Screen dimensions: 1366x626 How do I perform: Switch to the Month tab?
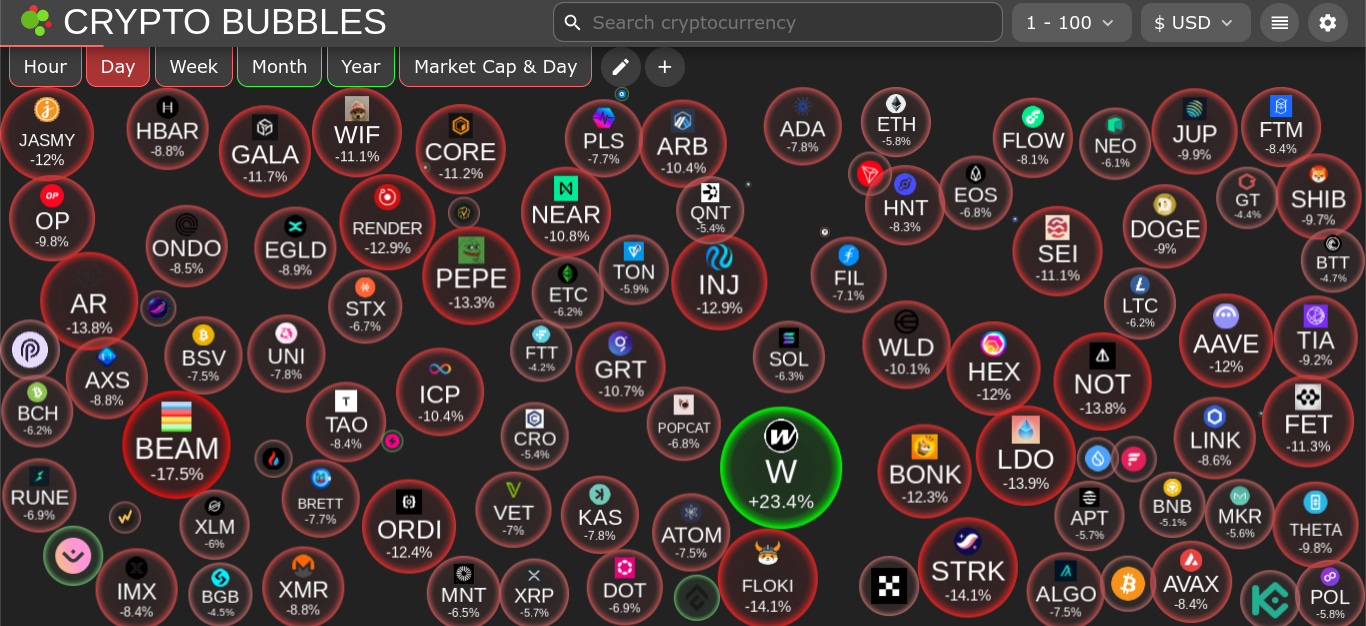[280, 67]
